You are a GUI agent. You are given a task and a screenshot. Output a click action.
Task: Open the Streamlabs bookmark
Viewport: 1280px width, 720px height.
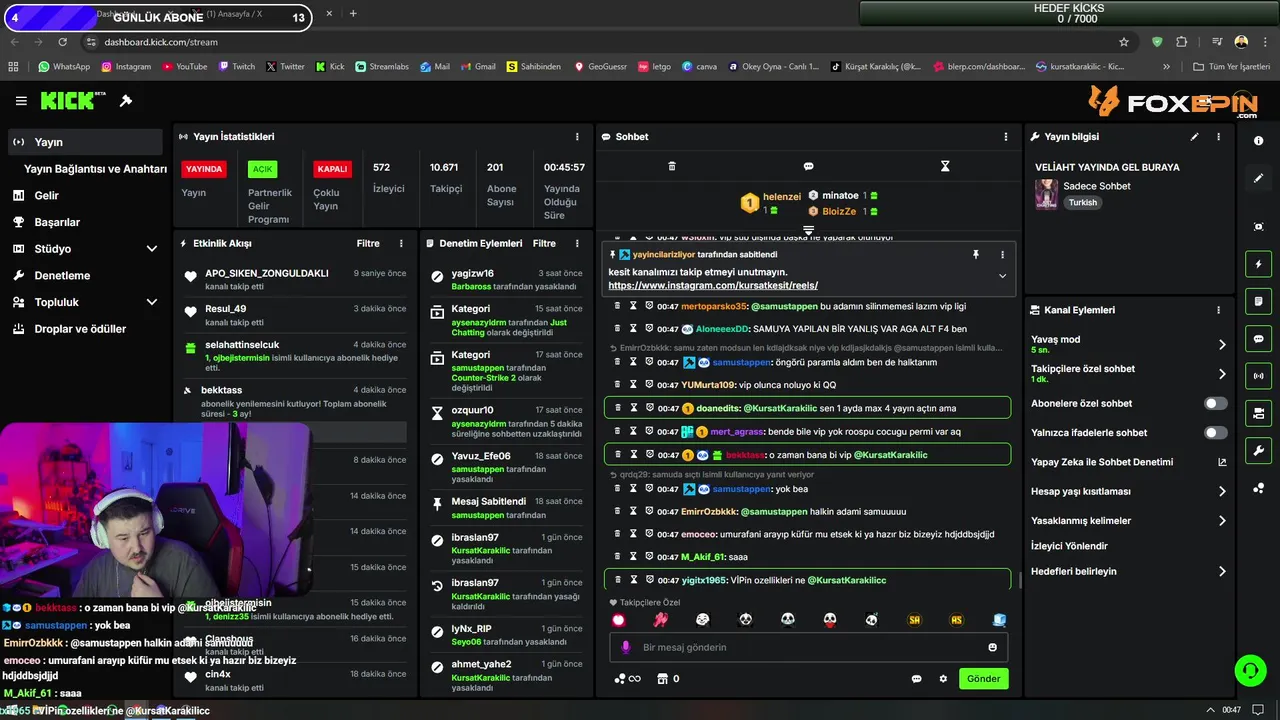coord(381,67)
